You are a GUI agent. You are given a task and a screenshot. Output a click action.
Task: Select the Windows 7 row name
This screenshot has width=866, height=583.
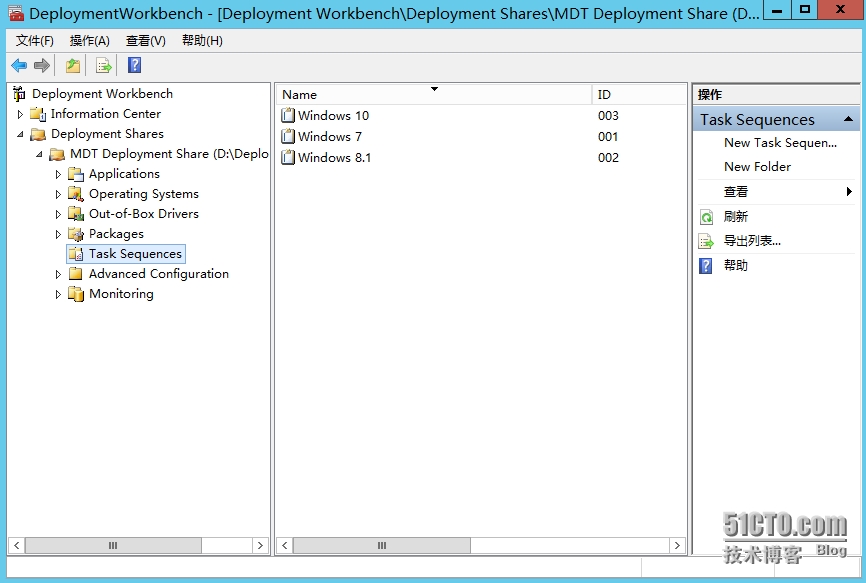pos(330,136)
